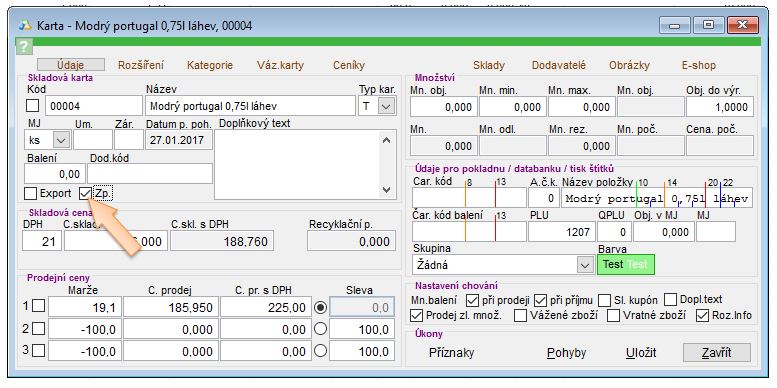Open the E-shop tab
This screenshot has width=777, height=388.
tap(699, 65)
